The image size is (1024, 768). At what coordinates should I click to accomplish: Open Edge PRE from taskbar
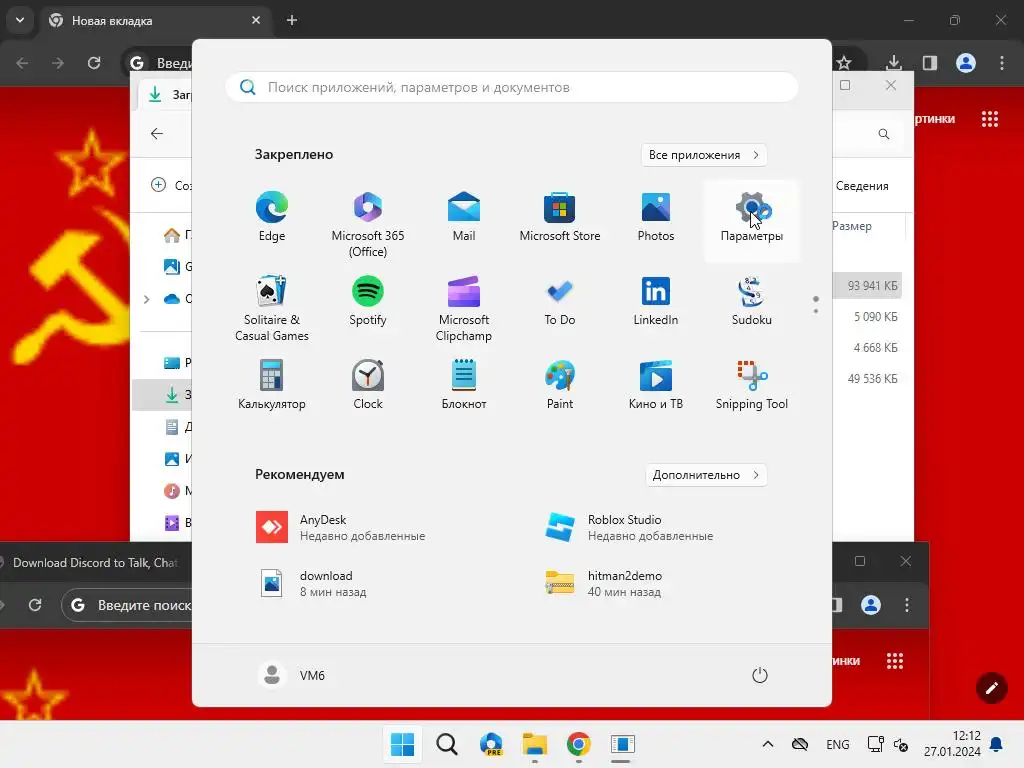(x=491, y=744)
